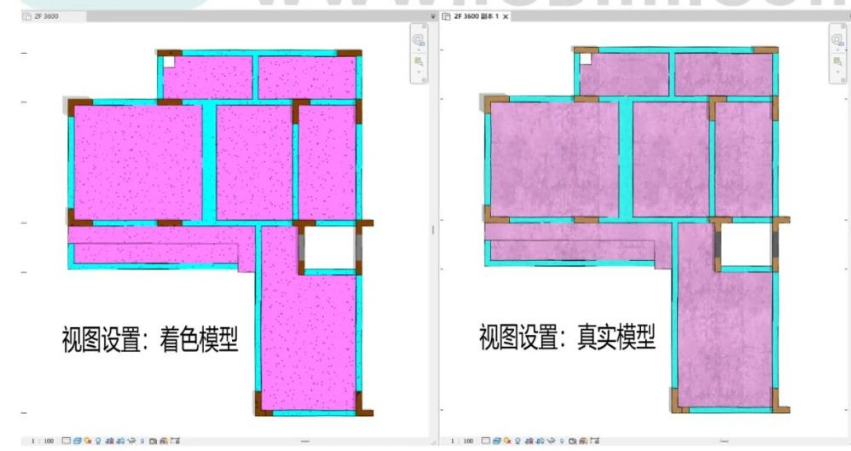Open Temporary View Properties in 副本 1 pane
The image size is (851, 451).
pos(572,441)
